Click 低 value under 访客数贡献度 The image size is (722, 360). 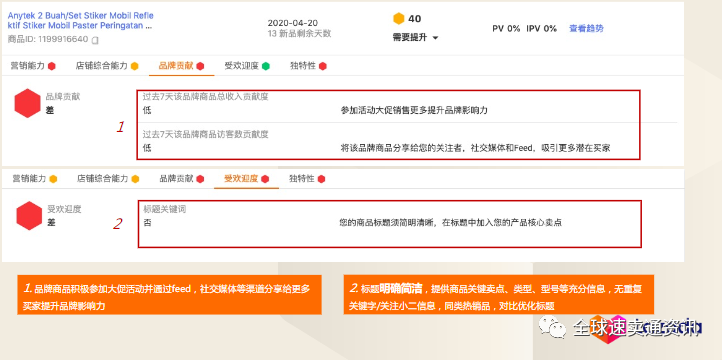point(146,148)
